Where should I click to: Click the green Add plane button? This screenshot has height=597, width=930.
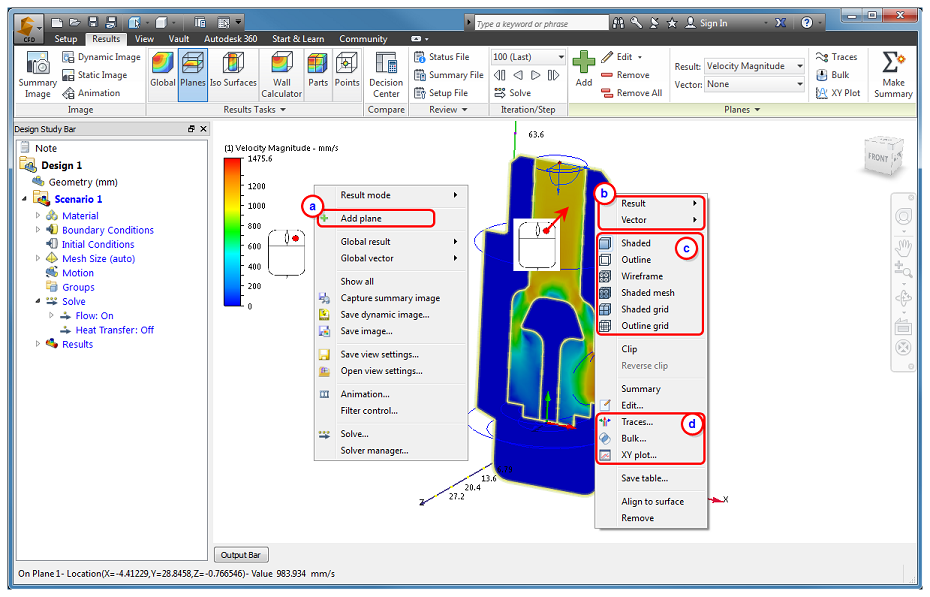(x=584, y=69)
